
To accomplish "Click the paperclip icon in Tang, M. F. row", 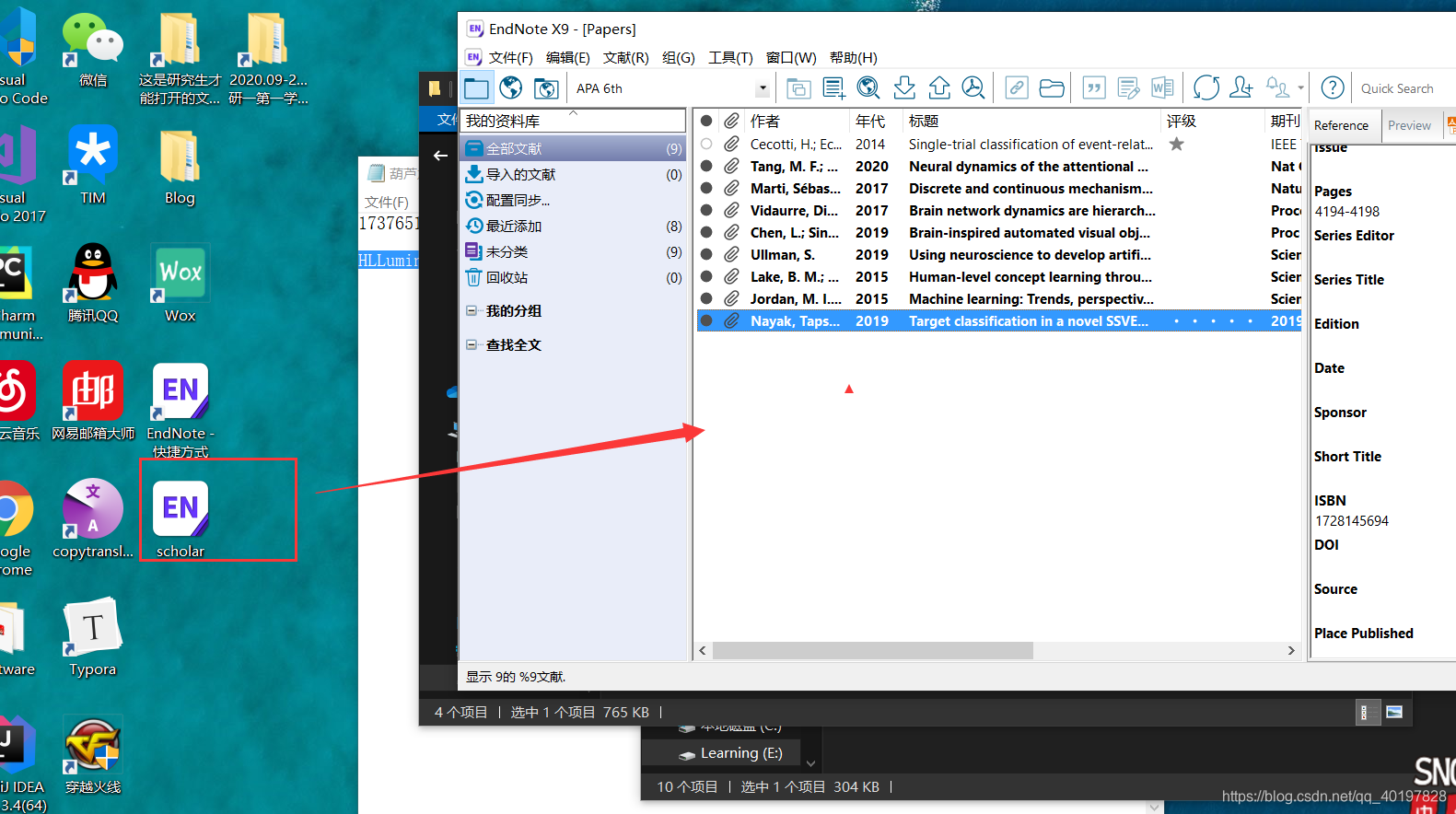I will coord(731,166).
